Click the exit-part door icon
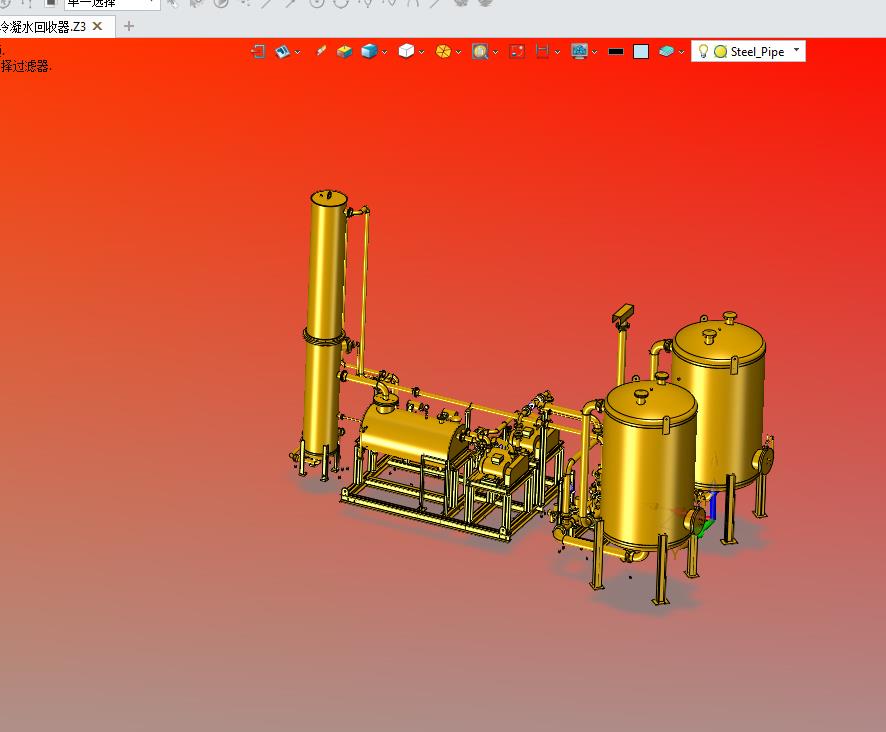This screenshot has width=886, height=732. tap(258, 51)
